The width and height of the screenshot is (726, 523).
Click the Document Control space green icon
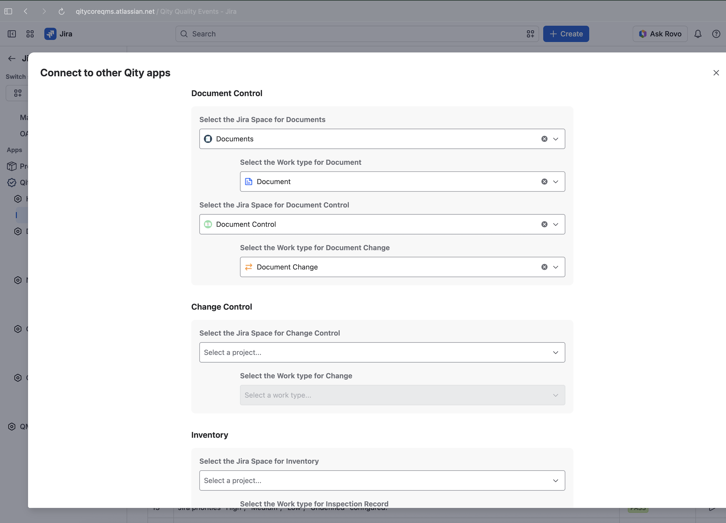[x=208, y=224]
